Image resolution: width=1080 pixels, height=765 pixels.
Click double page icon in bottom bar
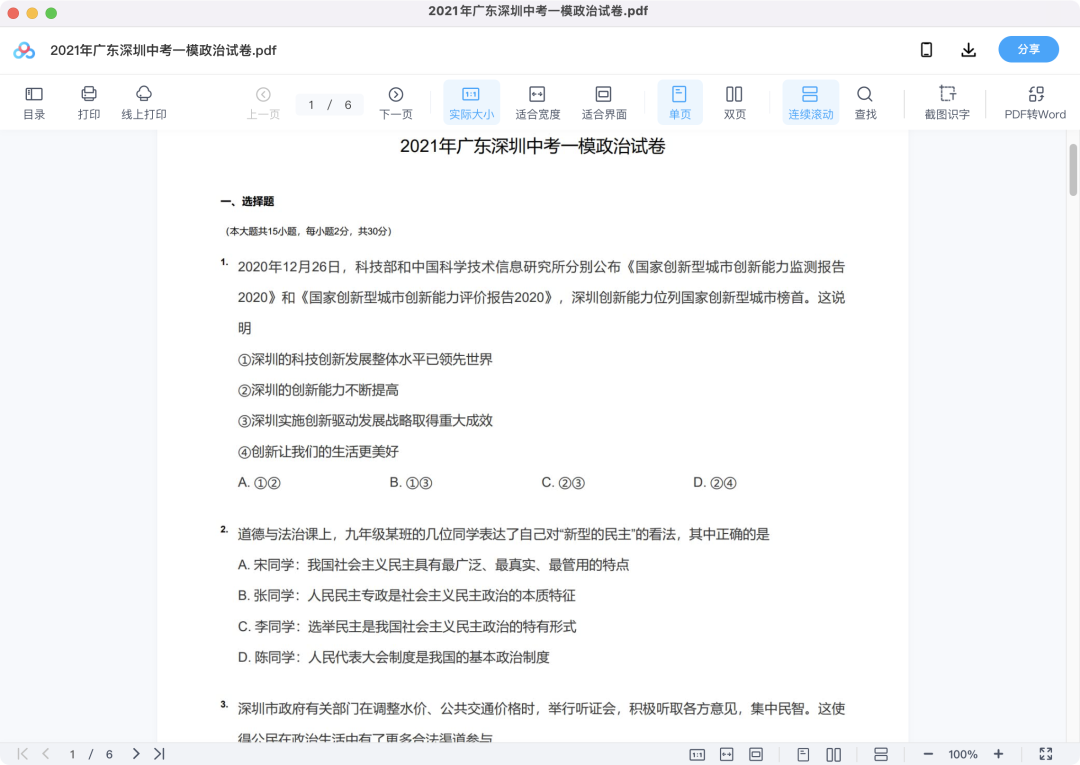pyautogui.click(x=833, y=755)
